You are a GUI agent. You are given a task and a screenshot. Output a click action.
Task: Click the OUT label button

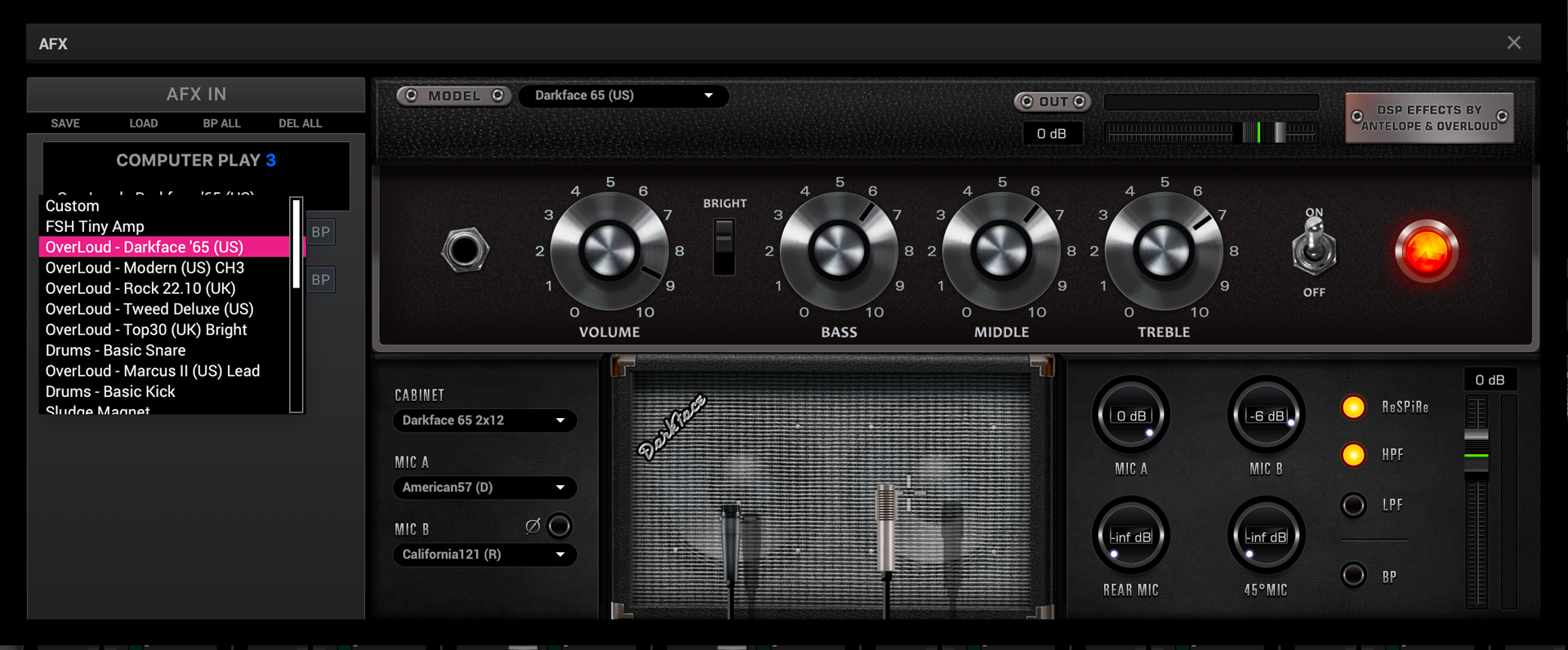pos(1053,101)
